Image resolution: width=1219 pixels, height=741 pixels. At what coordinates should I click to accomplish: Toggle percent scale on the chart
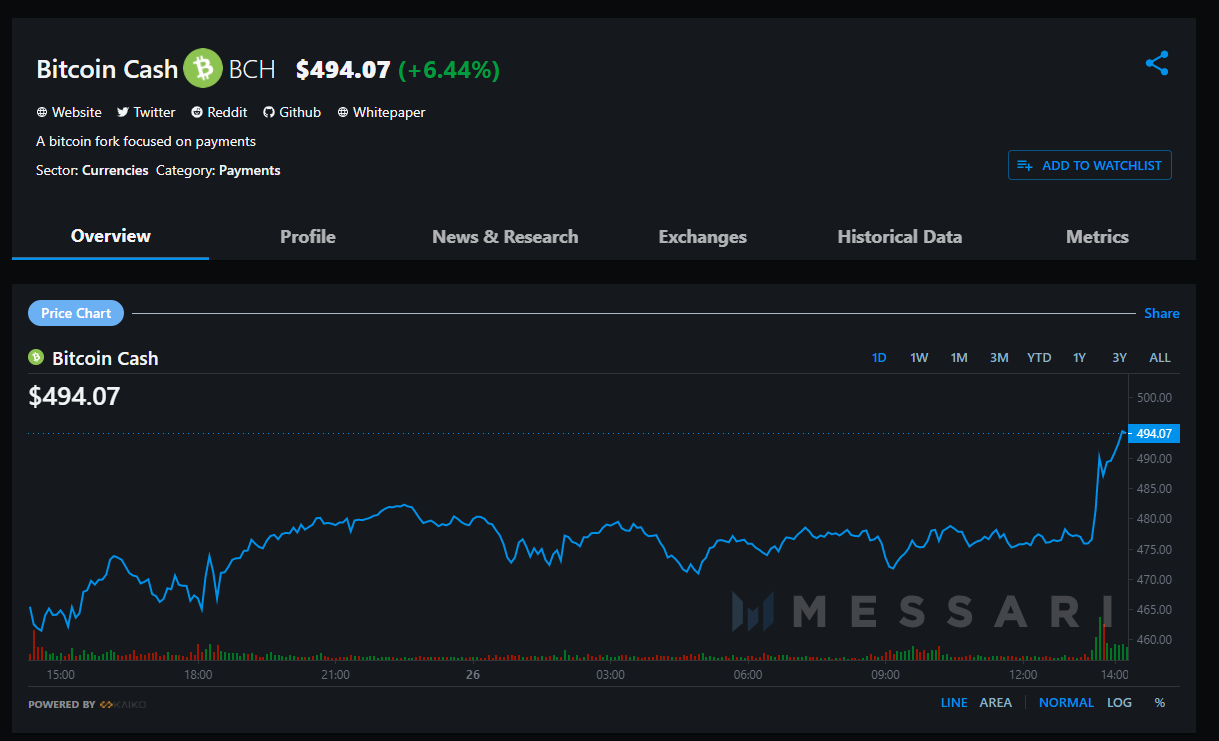(1160, 703)
